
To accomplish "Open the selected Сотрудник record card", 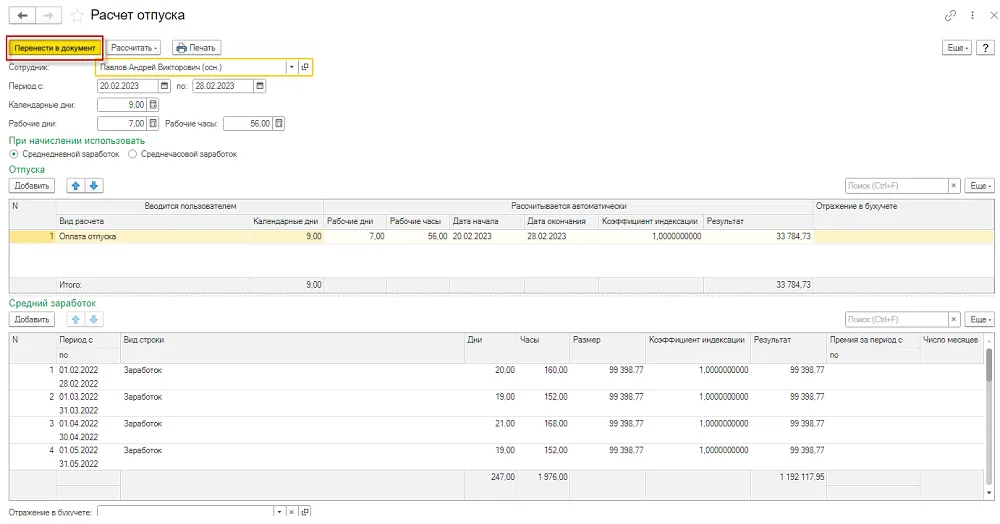I will click(305, 67).
